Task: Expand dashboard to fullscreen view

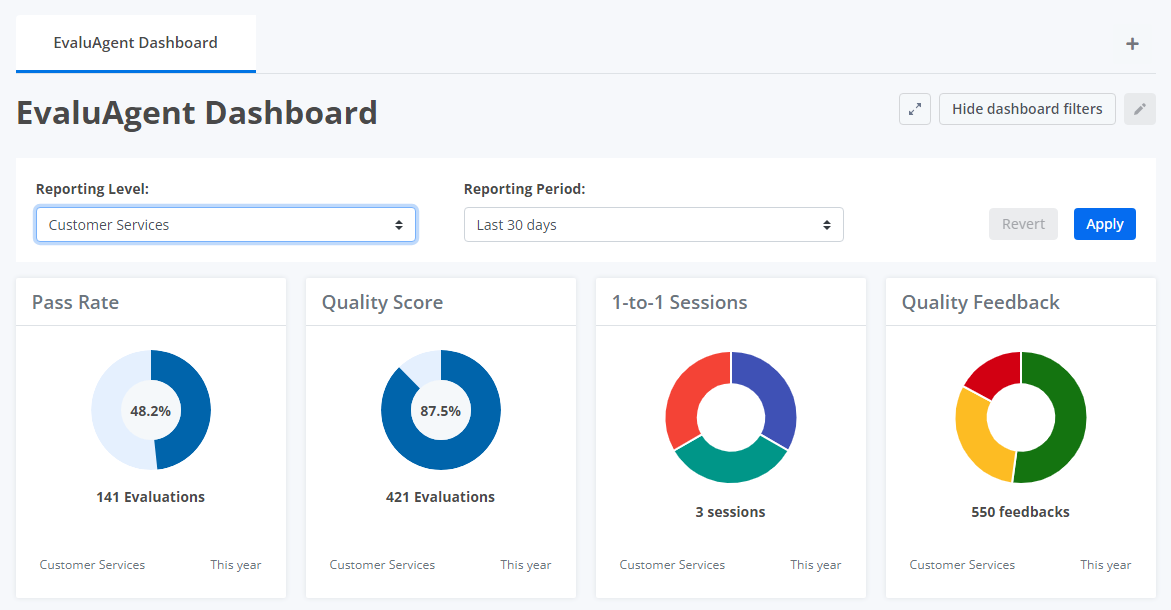Action: (x=915, y=109)
